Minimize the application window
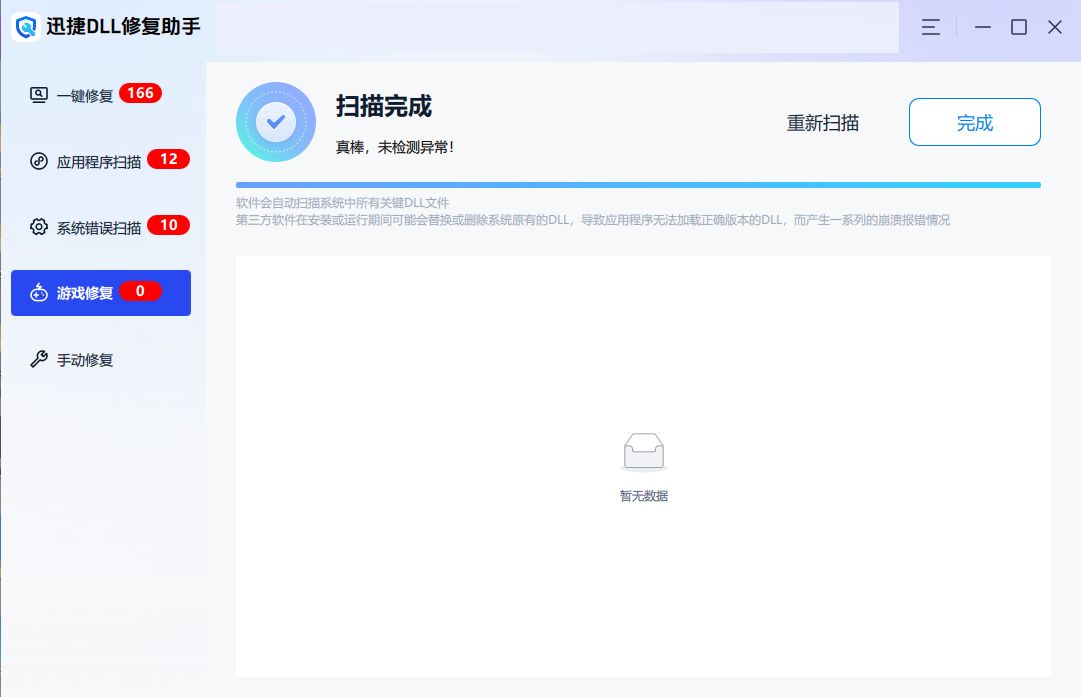The width and height of the screenshot is (1081, 697). pos(983,27)
